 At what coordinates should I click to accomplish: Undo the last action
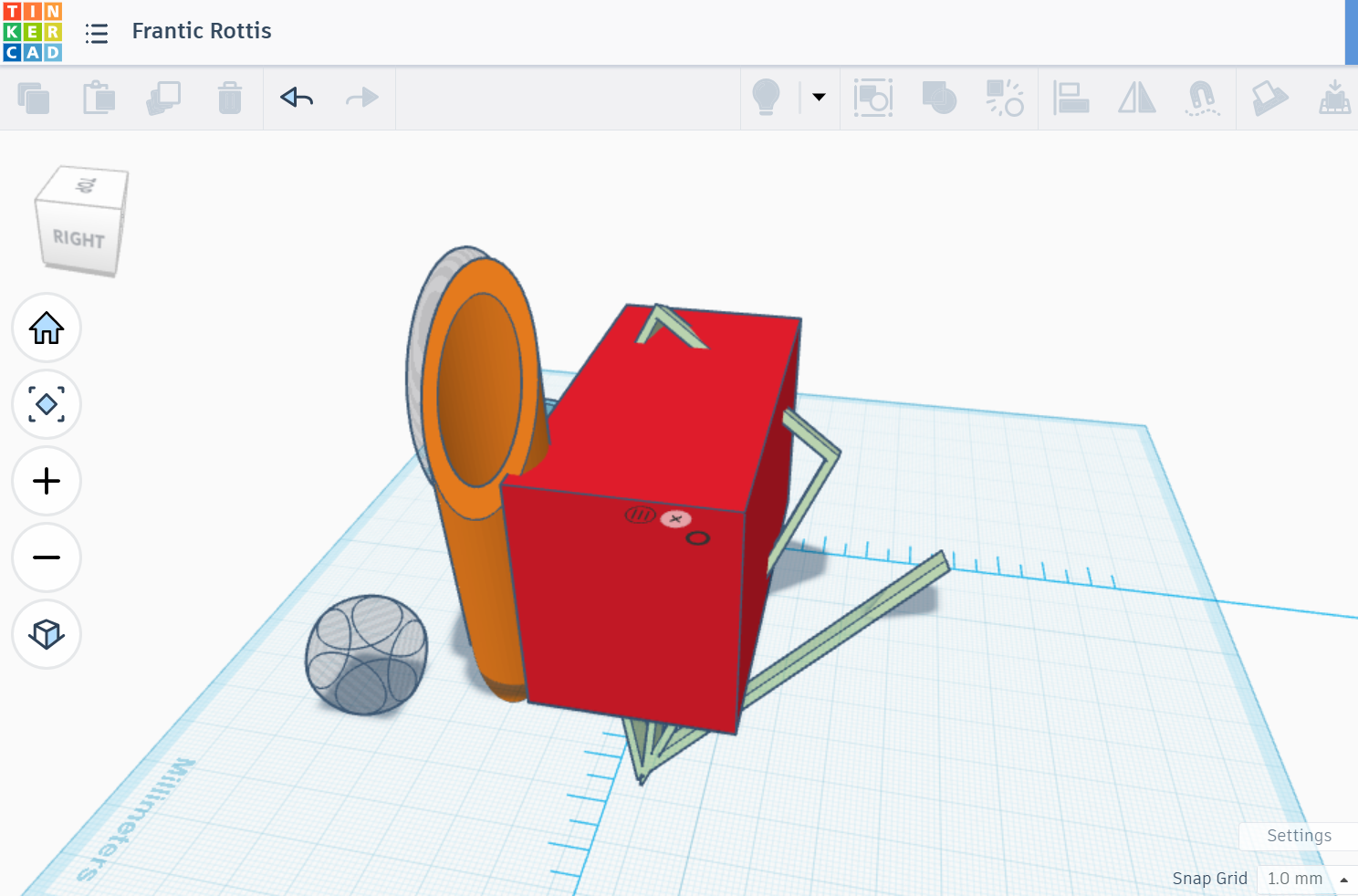coord(297,98)
